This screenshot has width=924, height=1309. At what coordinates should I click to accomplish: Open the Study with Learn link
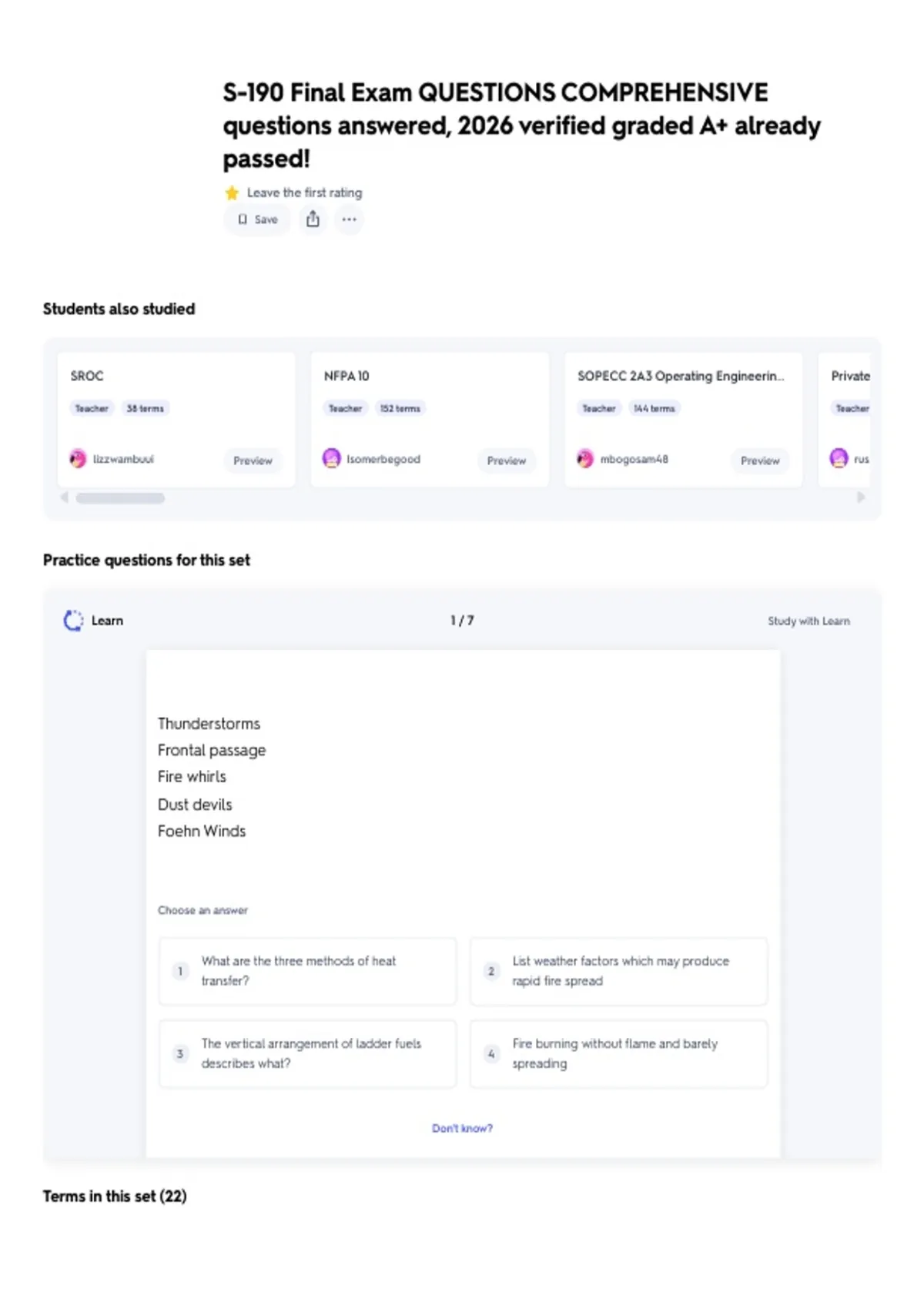[808, 621]
